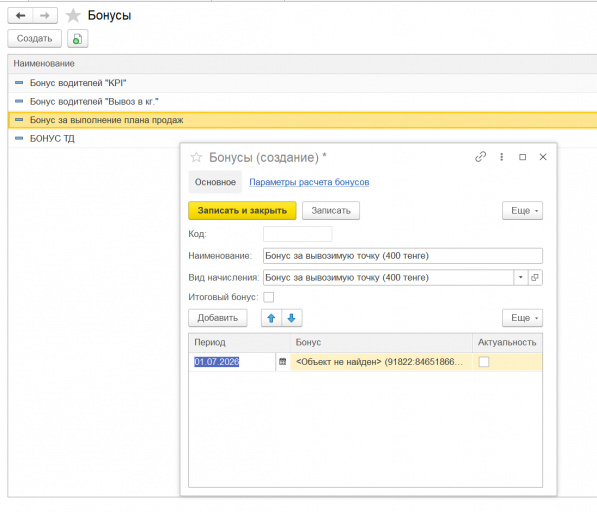Click the forward navigation arrow

(45, 16)
